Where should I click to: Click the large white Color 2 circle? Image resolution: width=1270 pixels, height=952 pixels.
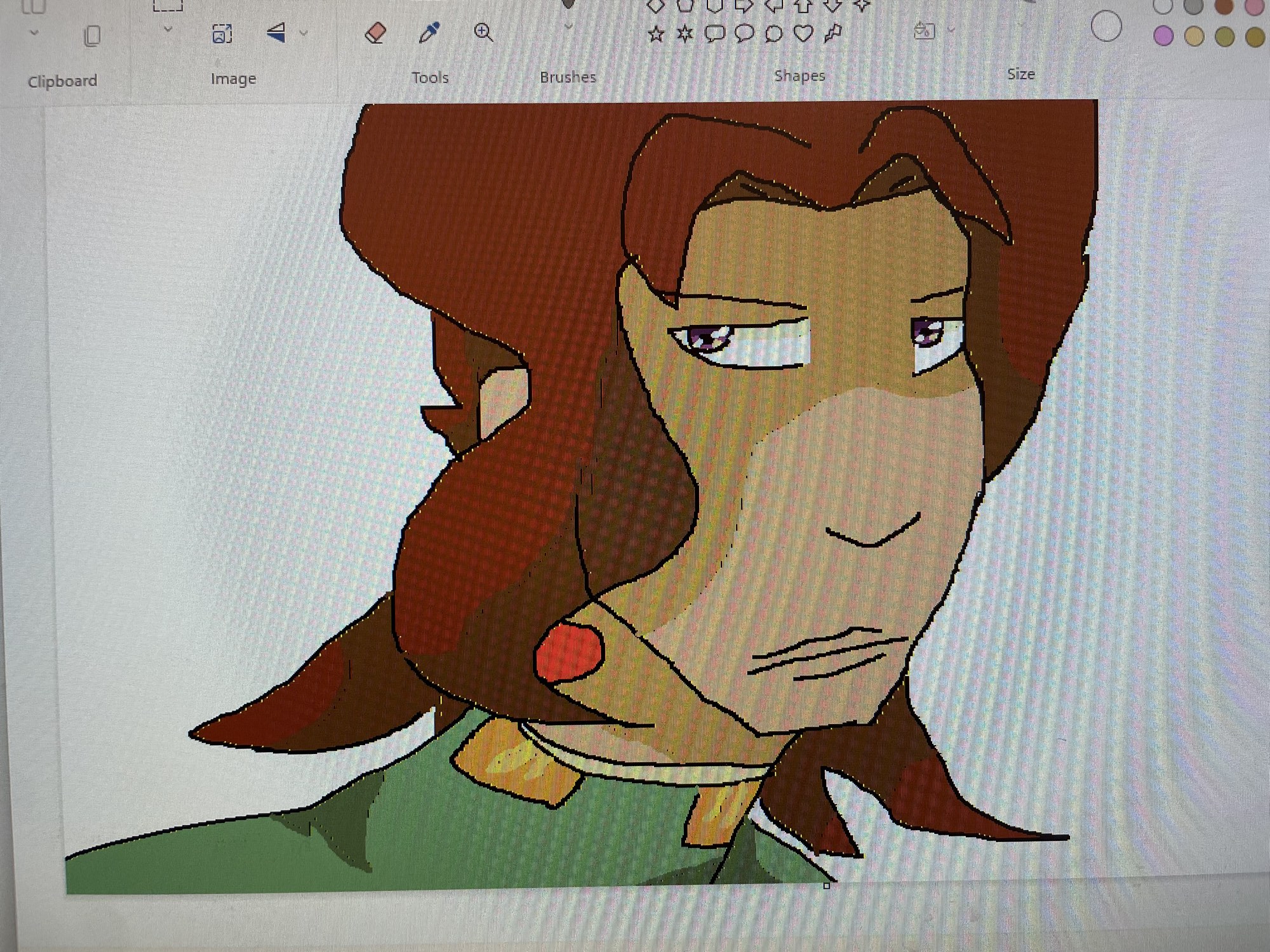pyautogui.click(x=1106, y=27)
